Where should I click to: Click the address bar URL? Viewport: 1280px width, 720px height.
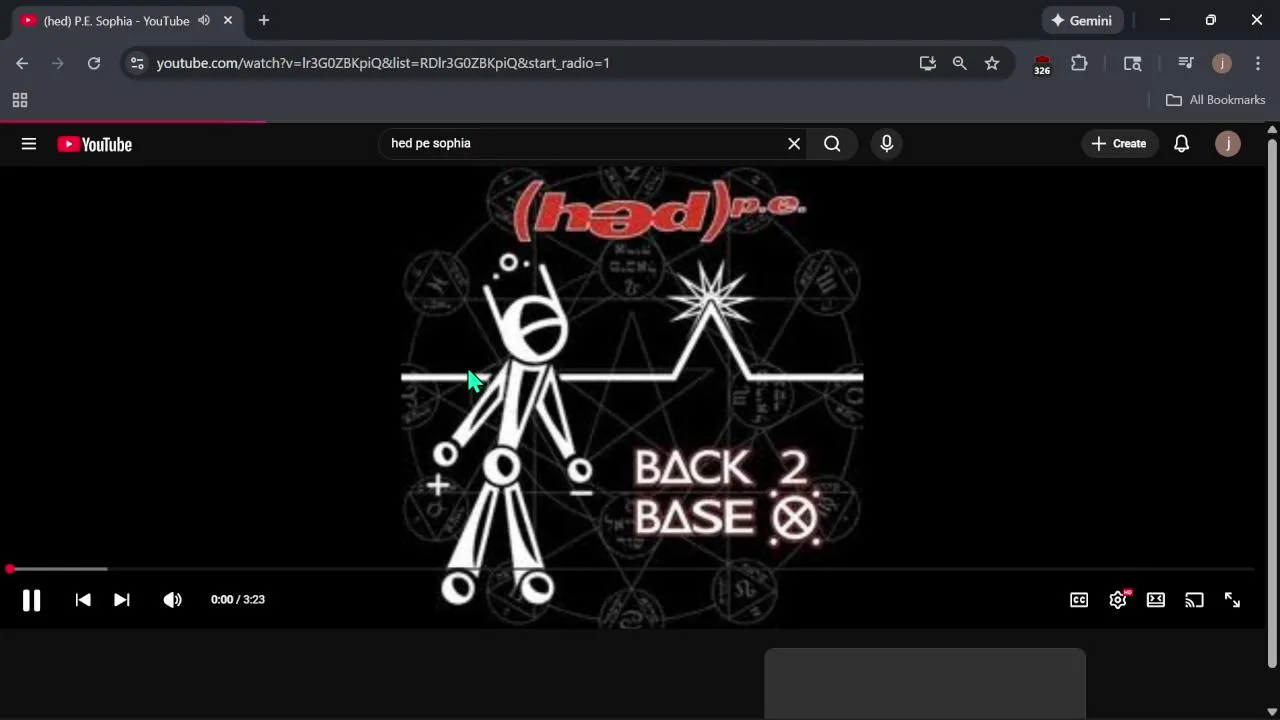(x=383, y=63)
